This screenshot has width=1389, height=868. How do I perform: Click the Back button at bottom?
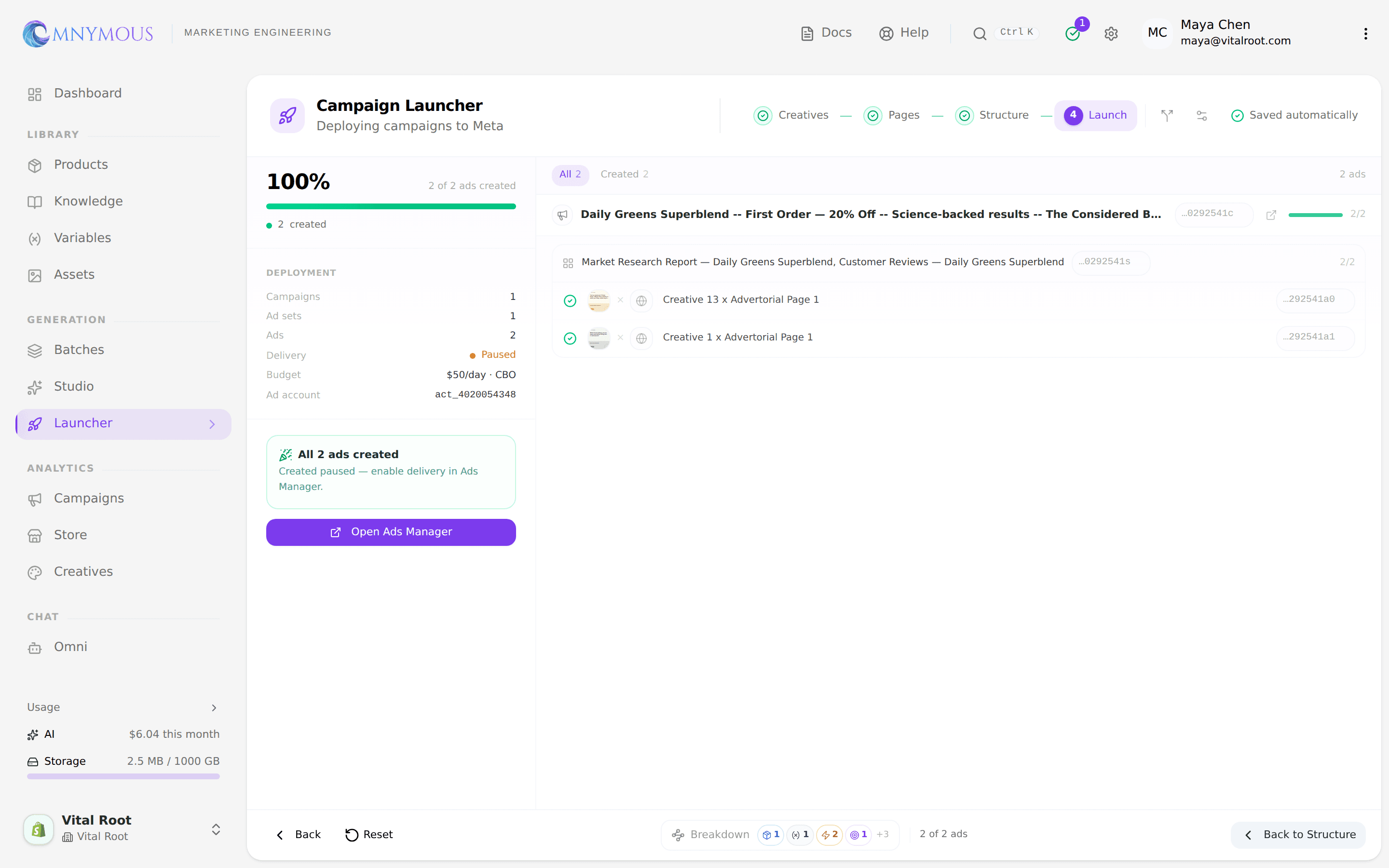[298, 835]
